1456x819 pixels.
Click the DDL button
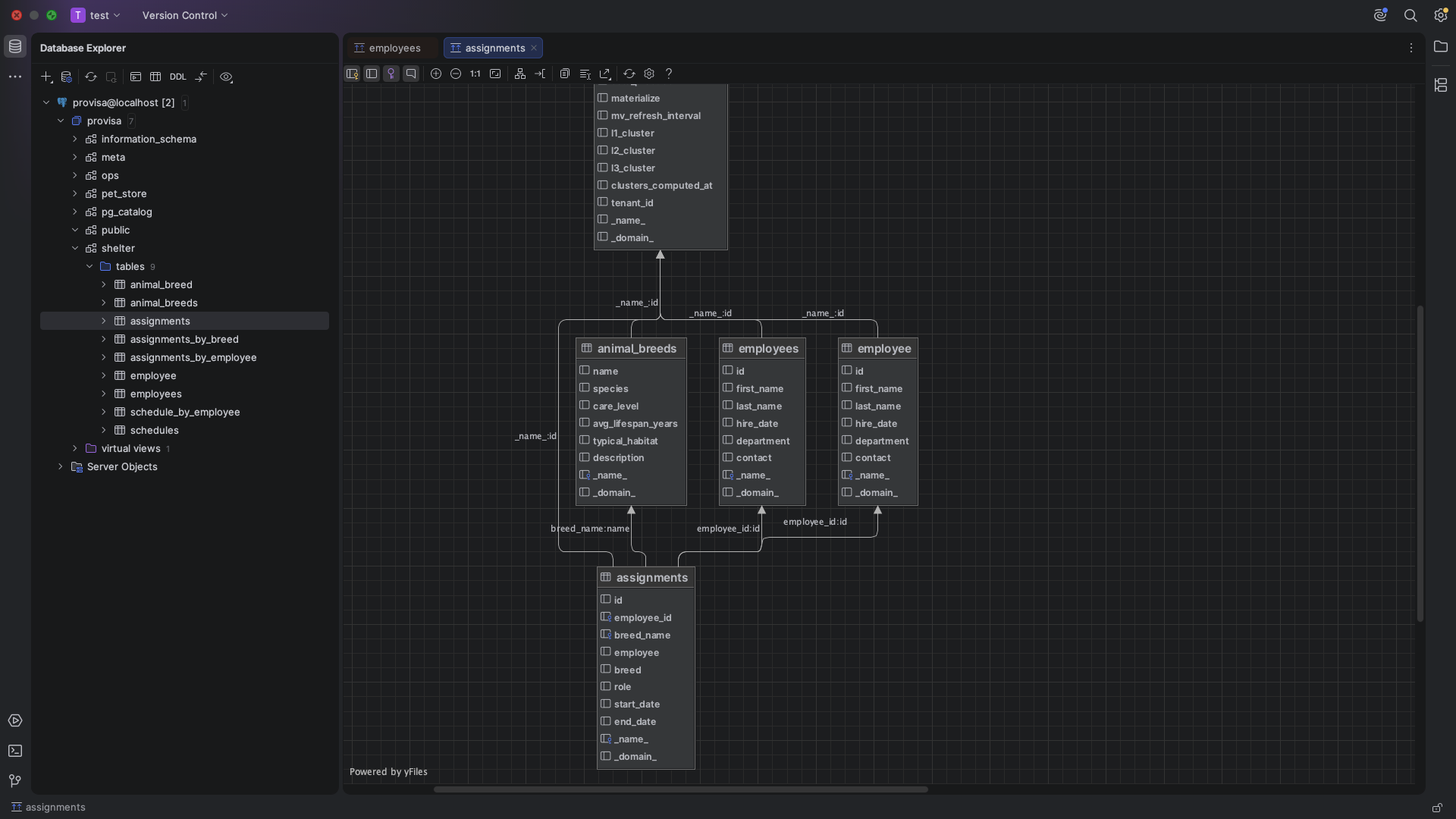tap(177, 77)
